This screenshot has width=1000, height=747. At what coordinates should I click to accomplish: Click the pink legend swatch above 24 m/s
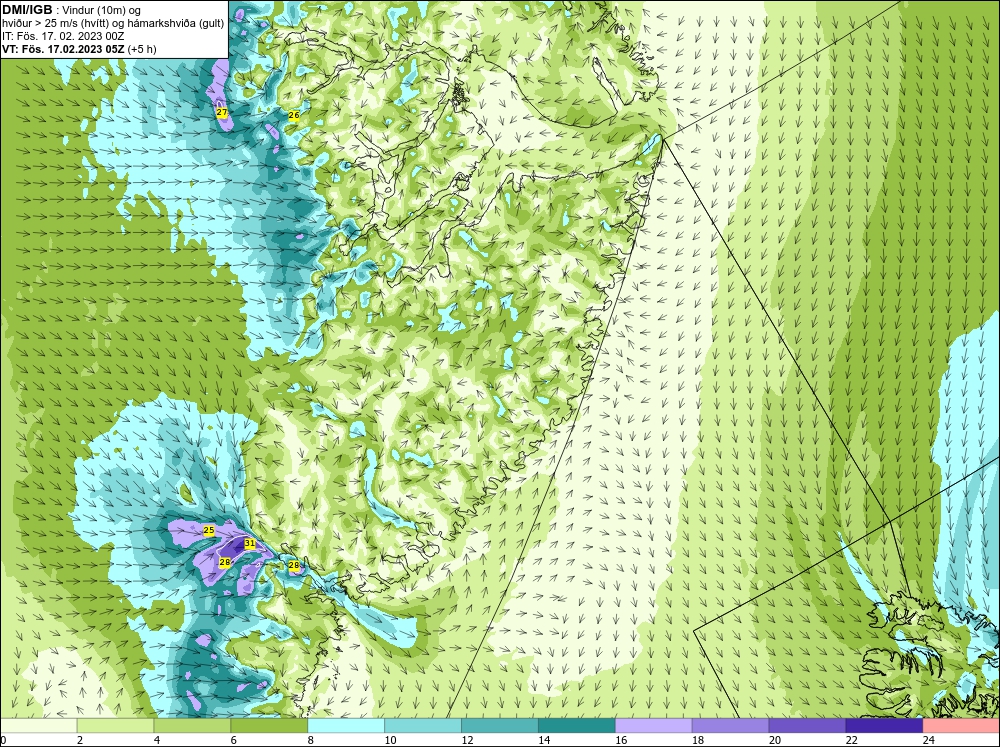click(961, 725)
